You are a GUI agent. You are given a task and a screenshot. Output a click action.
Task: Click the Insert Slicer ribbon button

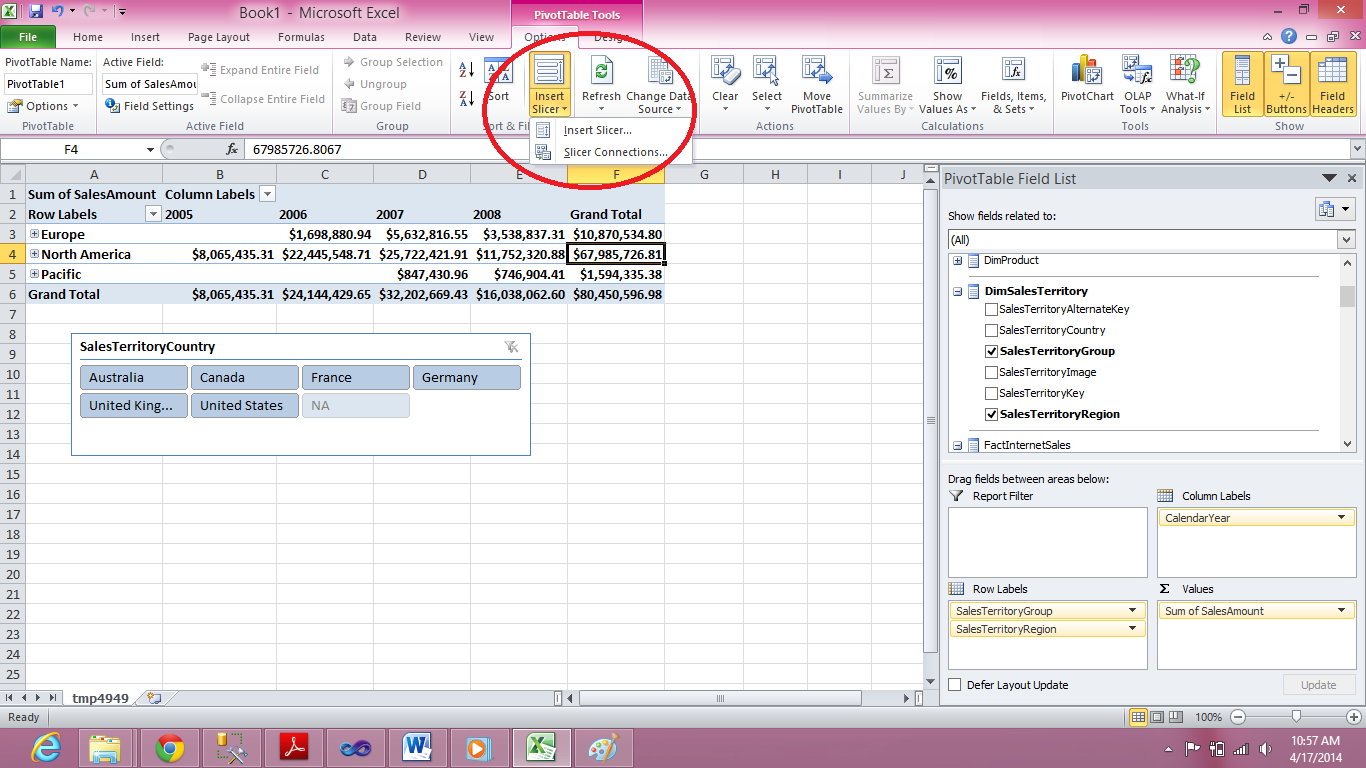549,85
